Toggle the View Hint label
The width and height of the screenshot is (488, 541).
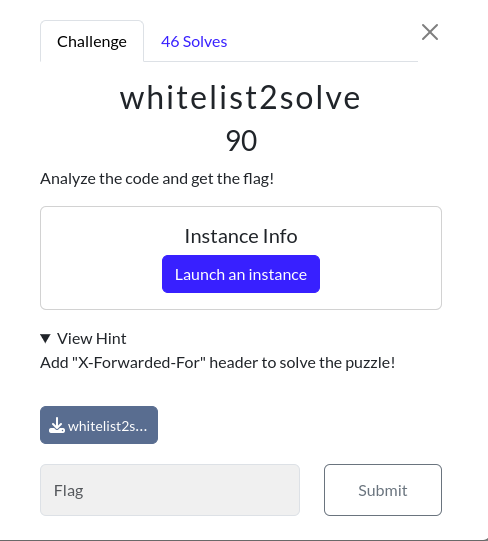click(92, 338)
